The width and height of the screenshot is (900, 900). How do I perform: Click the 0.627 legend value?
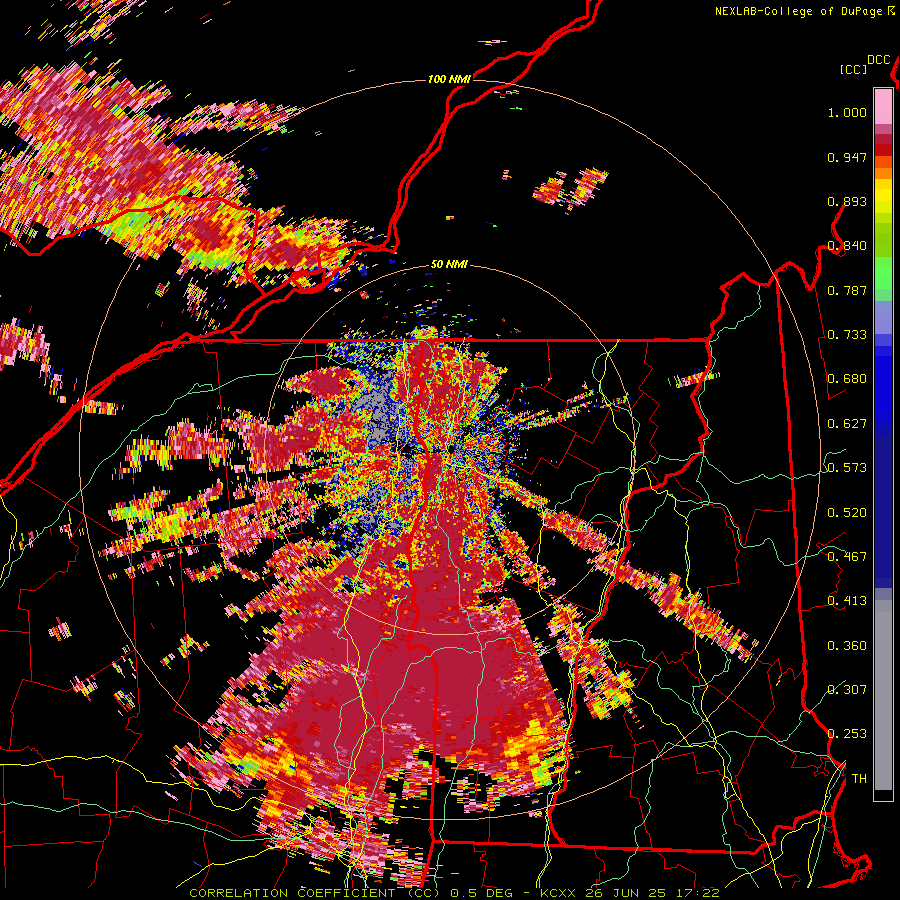coord(847,424)
